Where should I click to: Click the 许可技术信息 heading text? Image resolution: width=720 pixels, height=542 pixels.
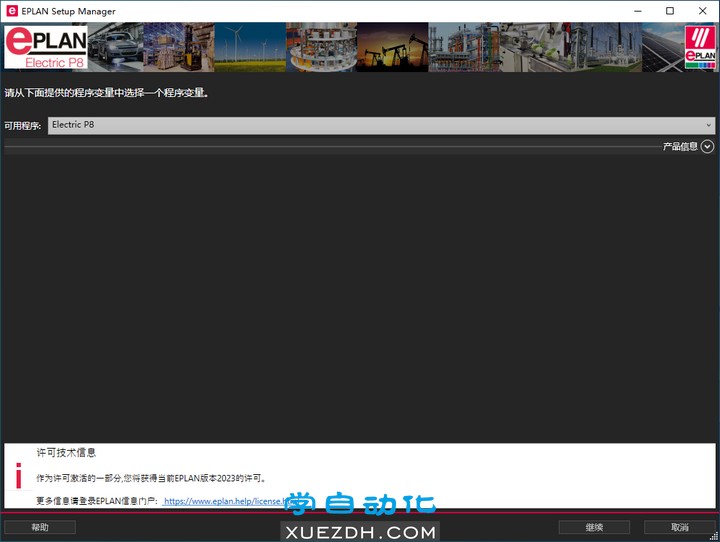click(x=66, y=453)
